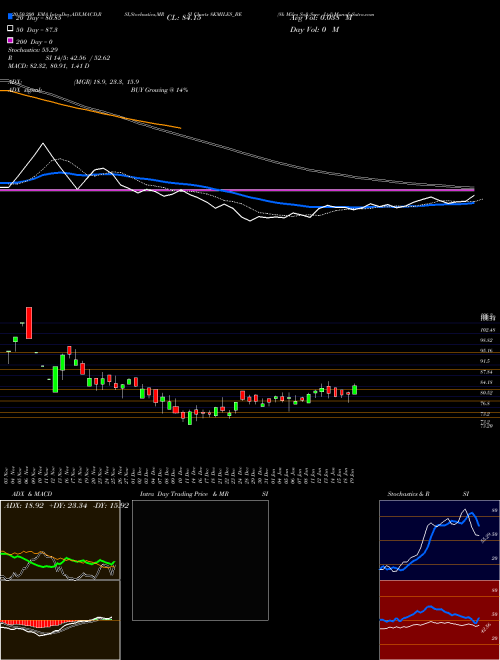Click the white 50 Day legend swatch

[10, 29]
